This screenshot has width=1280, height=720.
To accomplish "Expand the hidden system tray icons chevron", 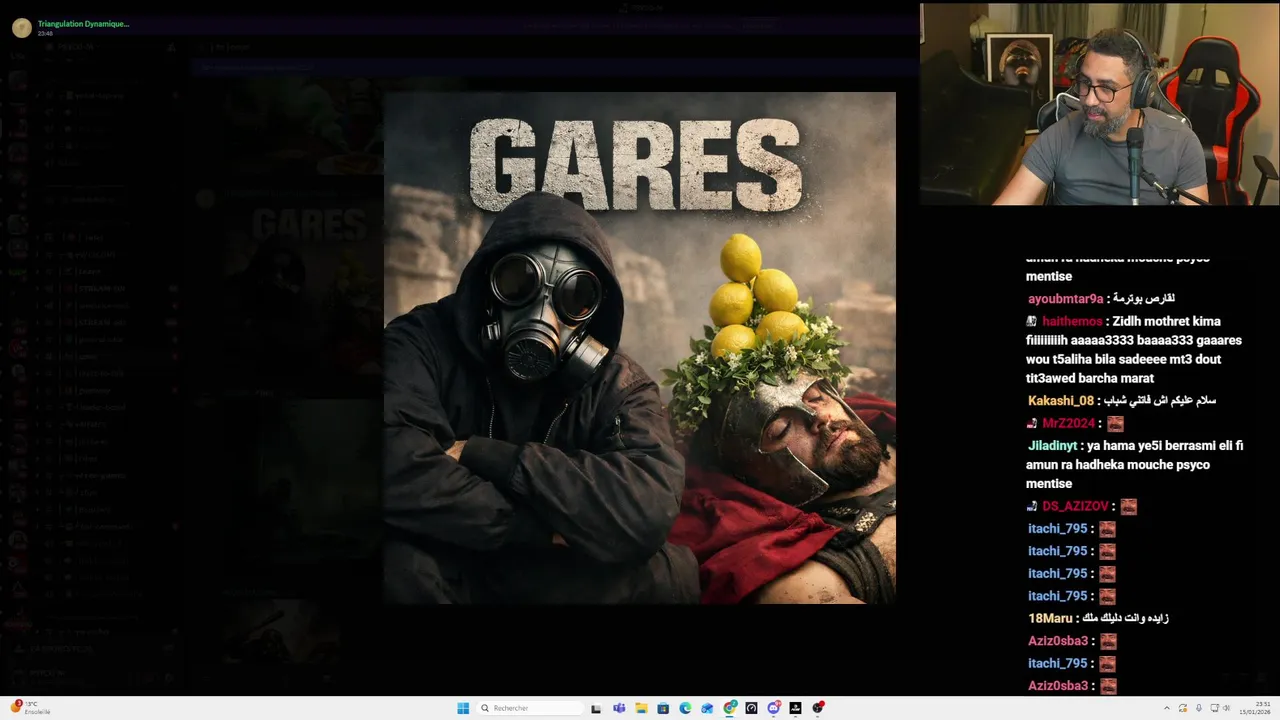I will coord(1167,708).
